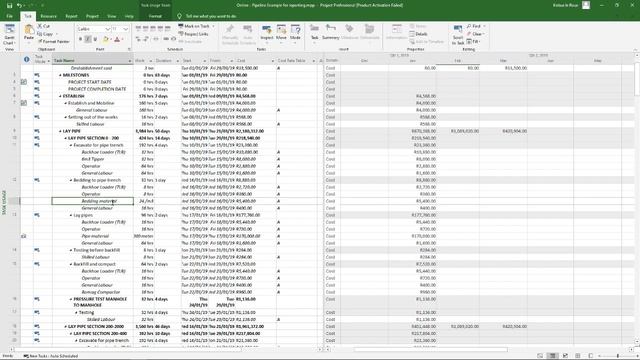This screenshot has width=640, height=360.
Task: Click the Indicators column header info icon
Action: pyautogui.click(x=27, y=60)
